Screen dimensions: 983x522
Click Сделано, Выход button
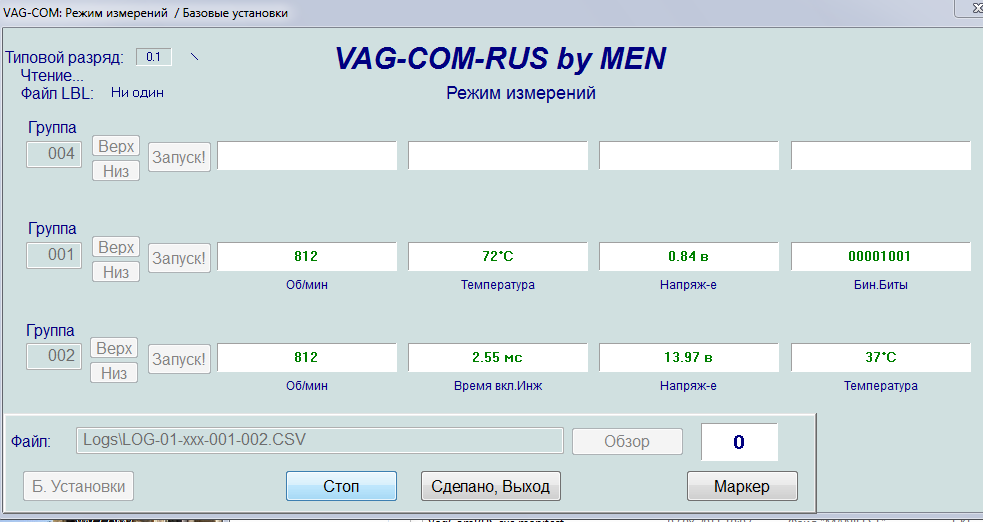pos(490,486)
